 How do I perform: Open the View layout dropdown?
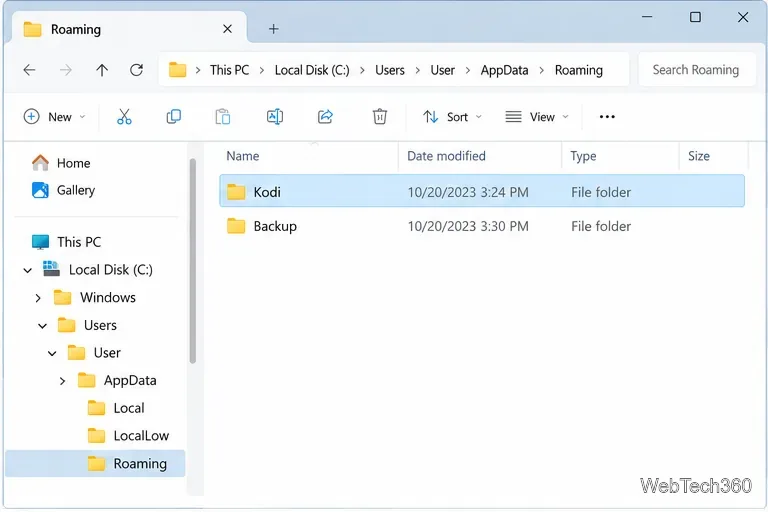click(537, 117)
